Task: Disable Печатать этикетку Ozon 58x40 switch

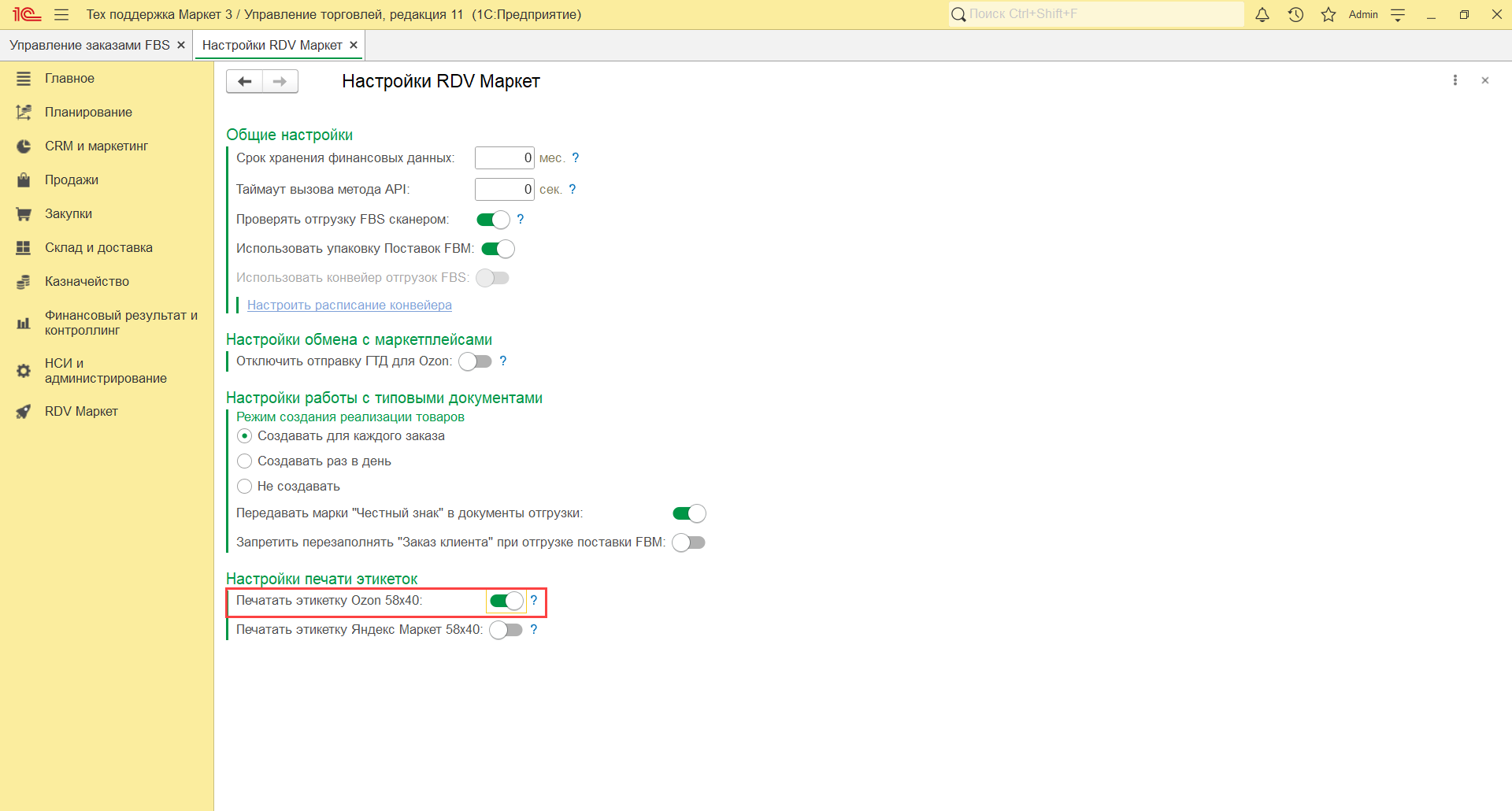Action: 506,601
